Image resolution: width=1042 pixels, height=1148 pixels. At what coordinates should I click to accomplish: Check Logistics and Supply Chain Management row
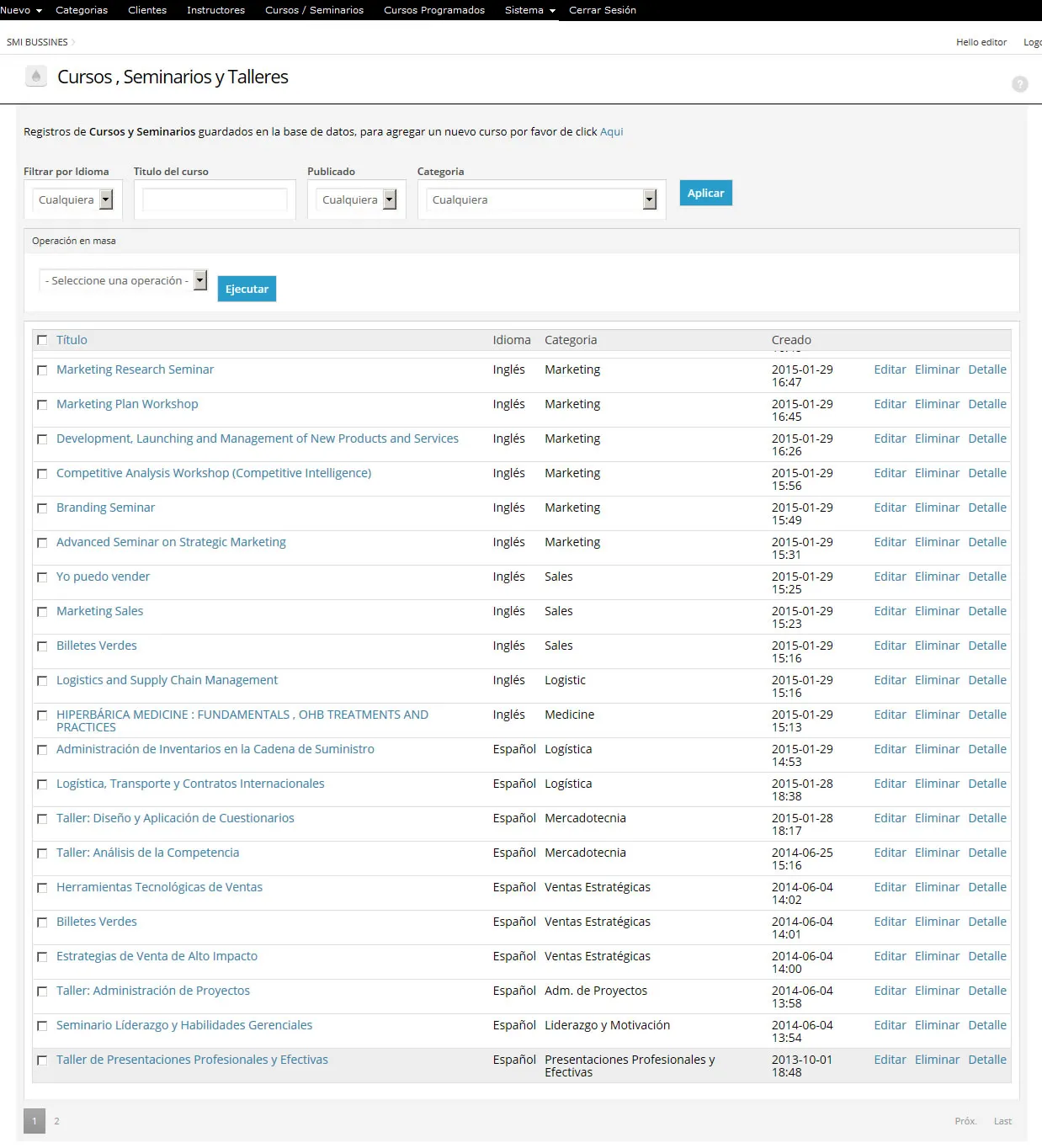point(42,681)
